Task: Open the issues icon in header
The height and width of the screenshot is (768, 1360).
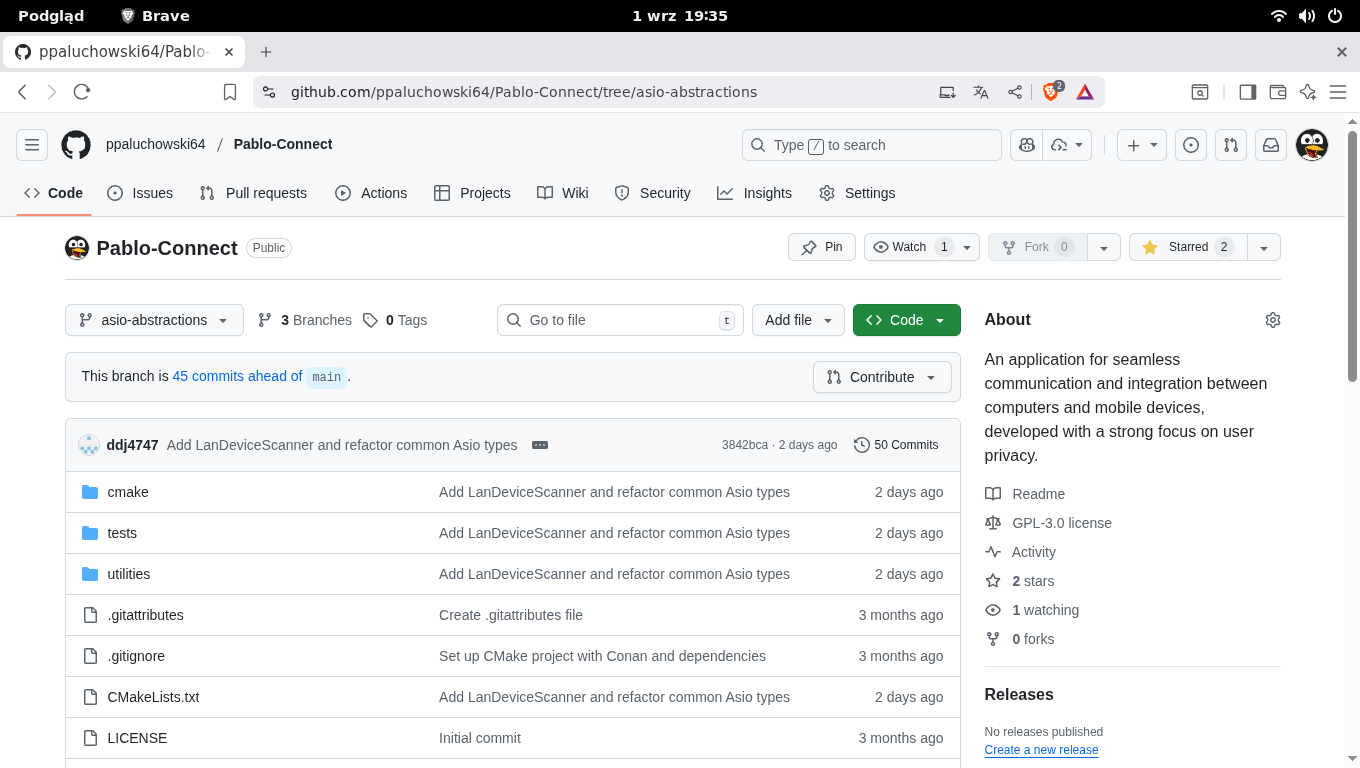Action: pos(1191,145)
